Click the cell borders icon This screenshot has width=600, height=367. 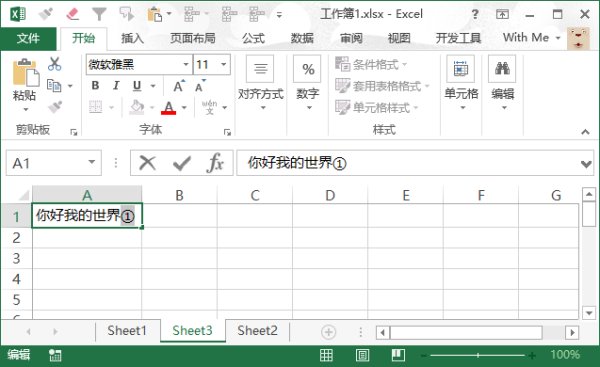96,107
